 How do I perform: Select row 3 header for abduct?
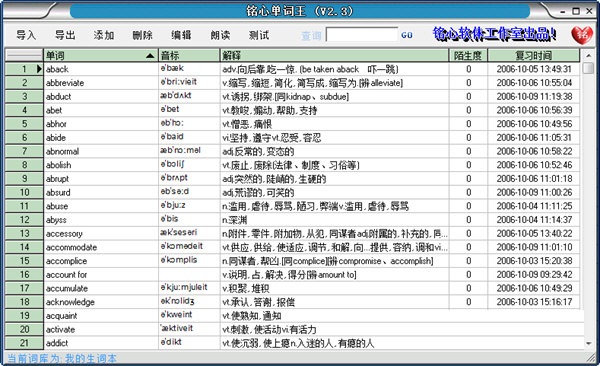click(x=24, y=96)
